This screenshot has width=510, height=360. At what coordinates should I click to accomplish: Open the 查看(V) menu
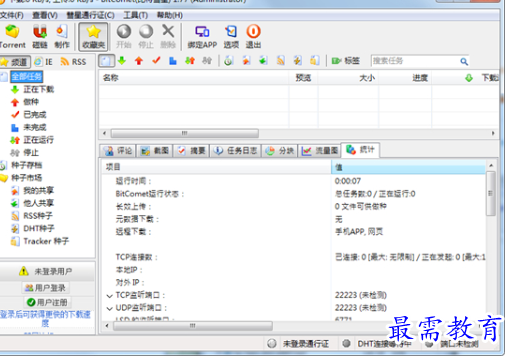coord(45,15)
